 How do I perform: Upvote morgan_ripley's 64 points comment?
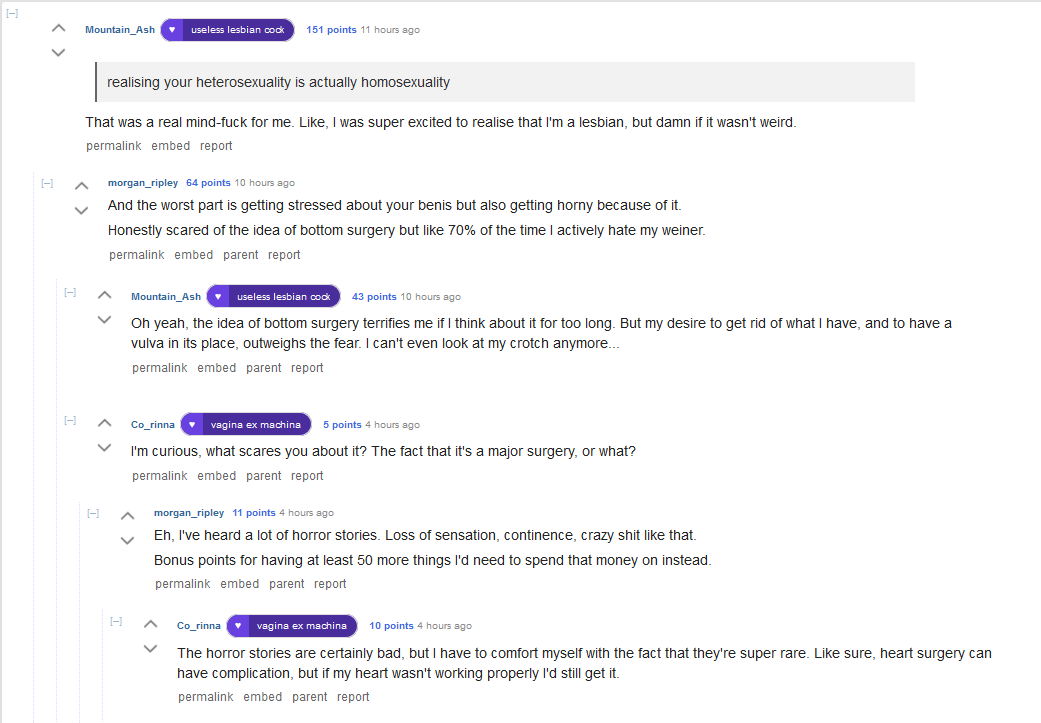pos(82,186)
